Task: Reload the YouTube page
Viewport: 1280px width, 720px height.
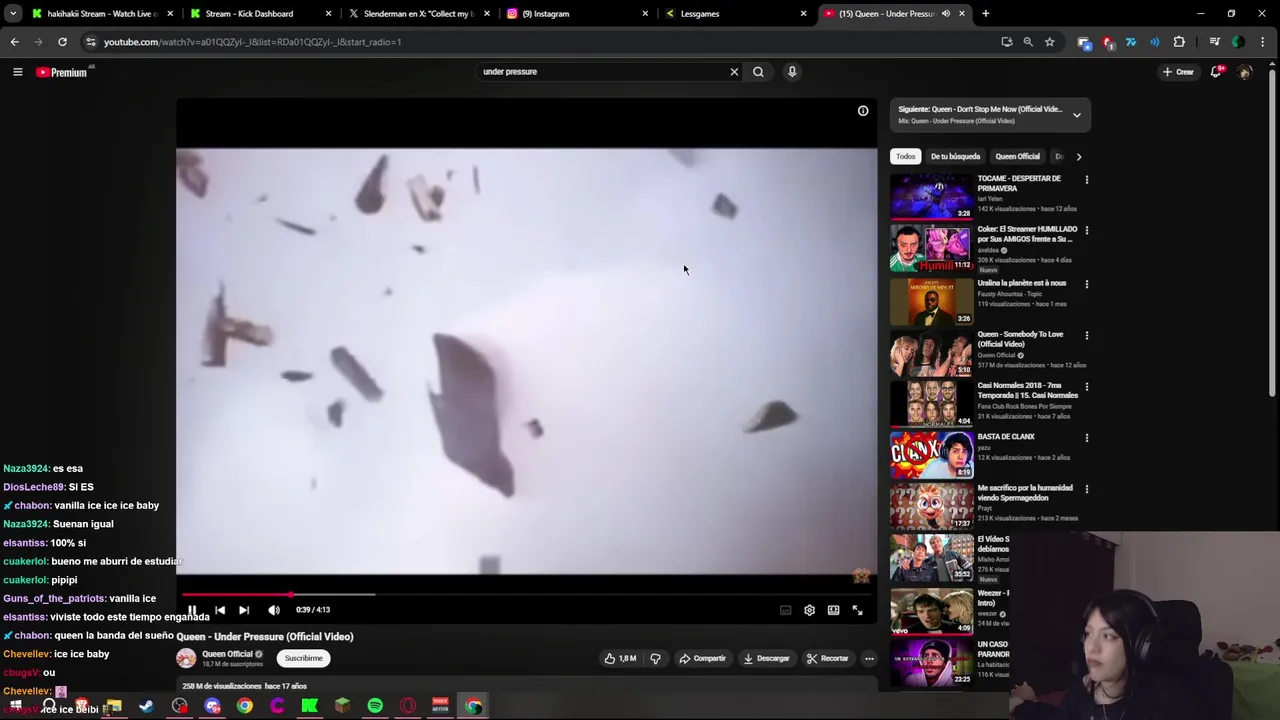Action: (62, 42)
